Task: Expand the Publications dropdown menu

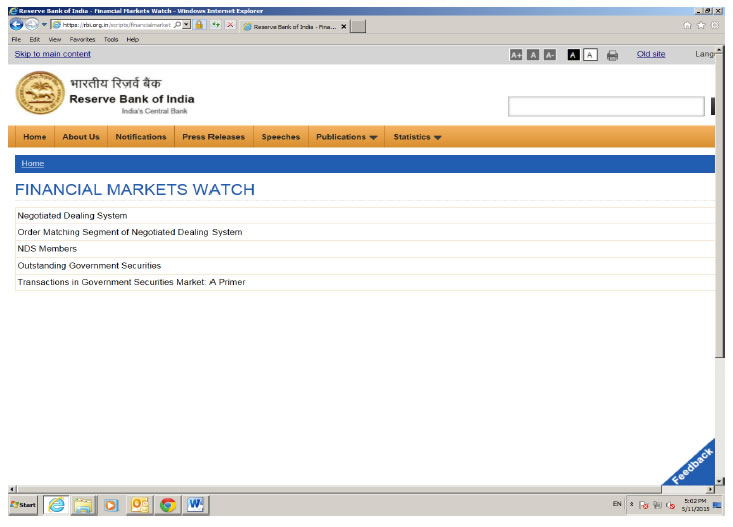Action: click(346, 137)
